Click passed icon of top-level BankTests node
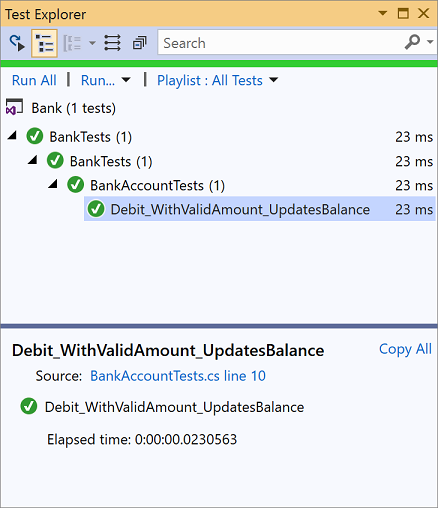 35,136
